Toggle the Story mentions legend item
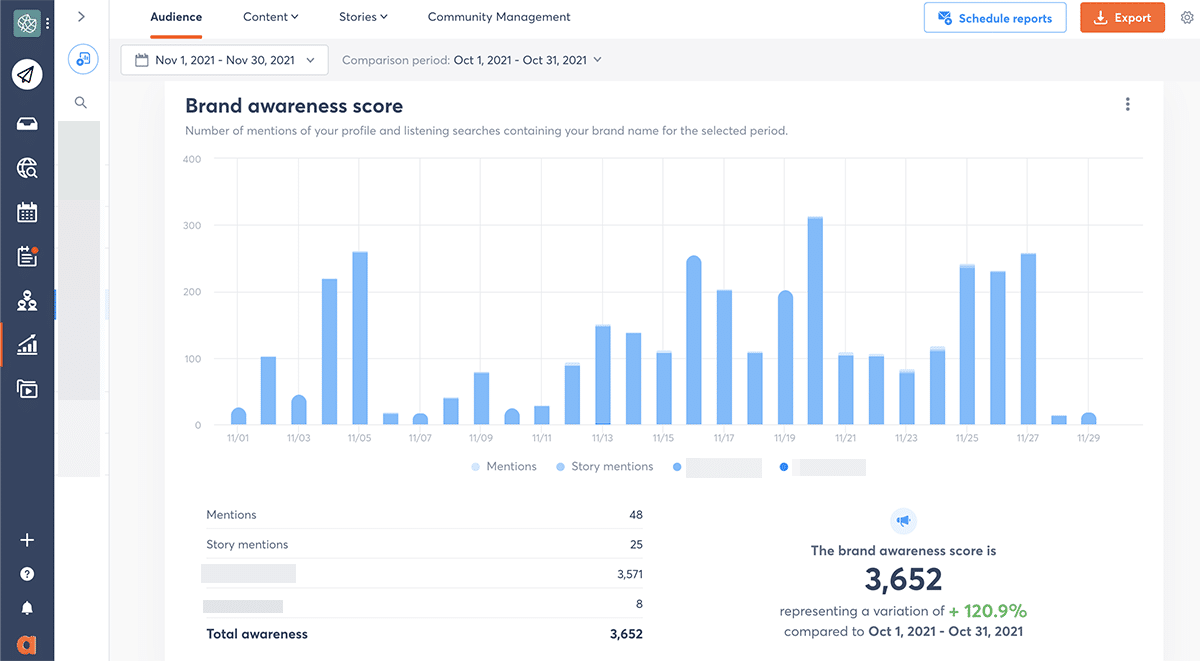 click(604, 467)
